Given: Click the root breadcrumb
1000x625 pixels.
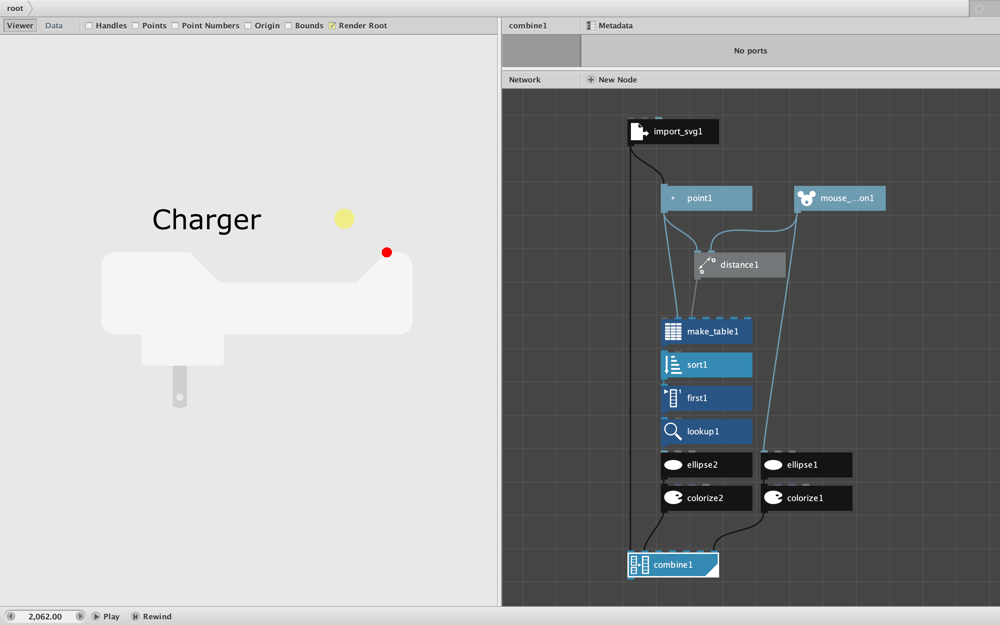Looking at the screenshot, I should tap(15, 8).
